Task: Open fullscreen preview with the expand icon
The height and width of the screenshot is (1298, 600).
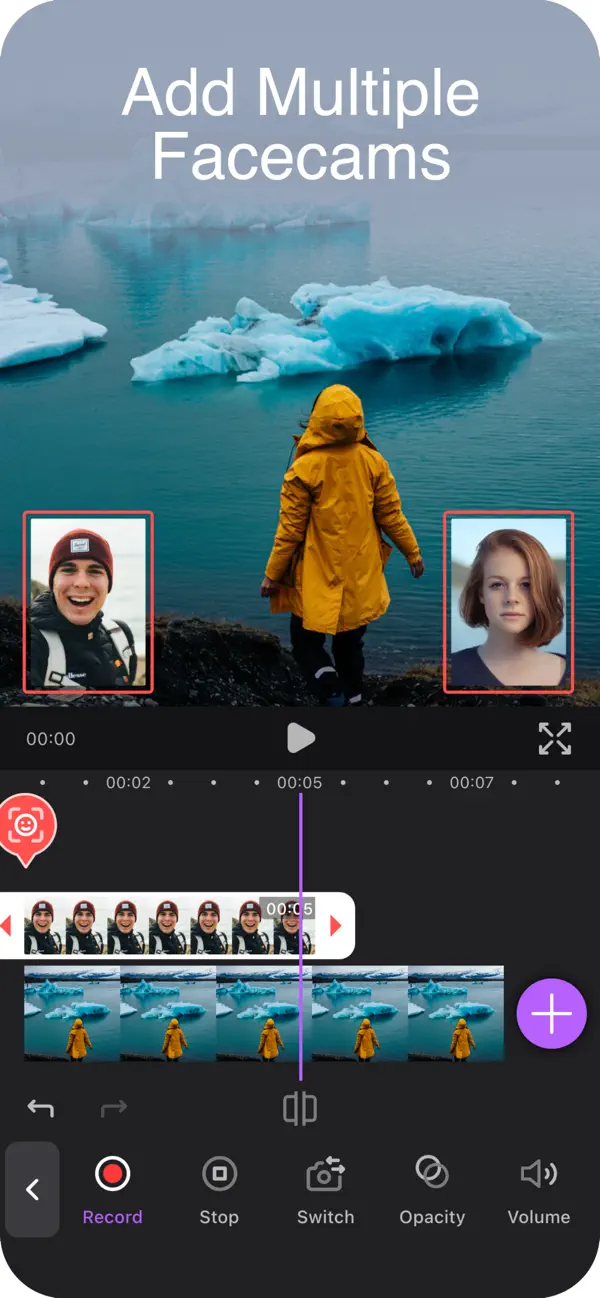Action: [555, 738]
